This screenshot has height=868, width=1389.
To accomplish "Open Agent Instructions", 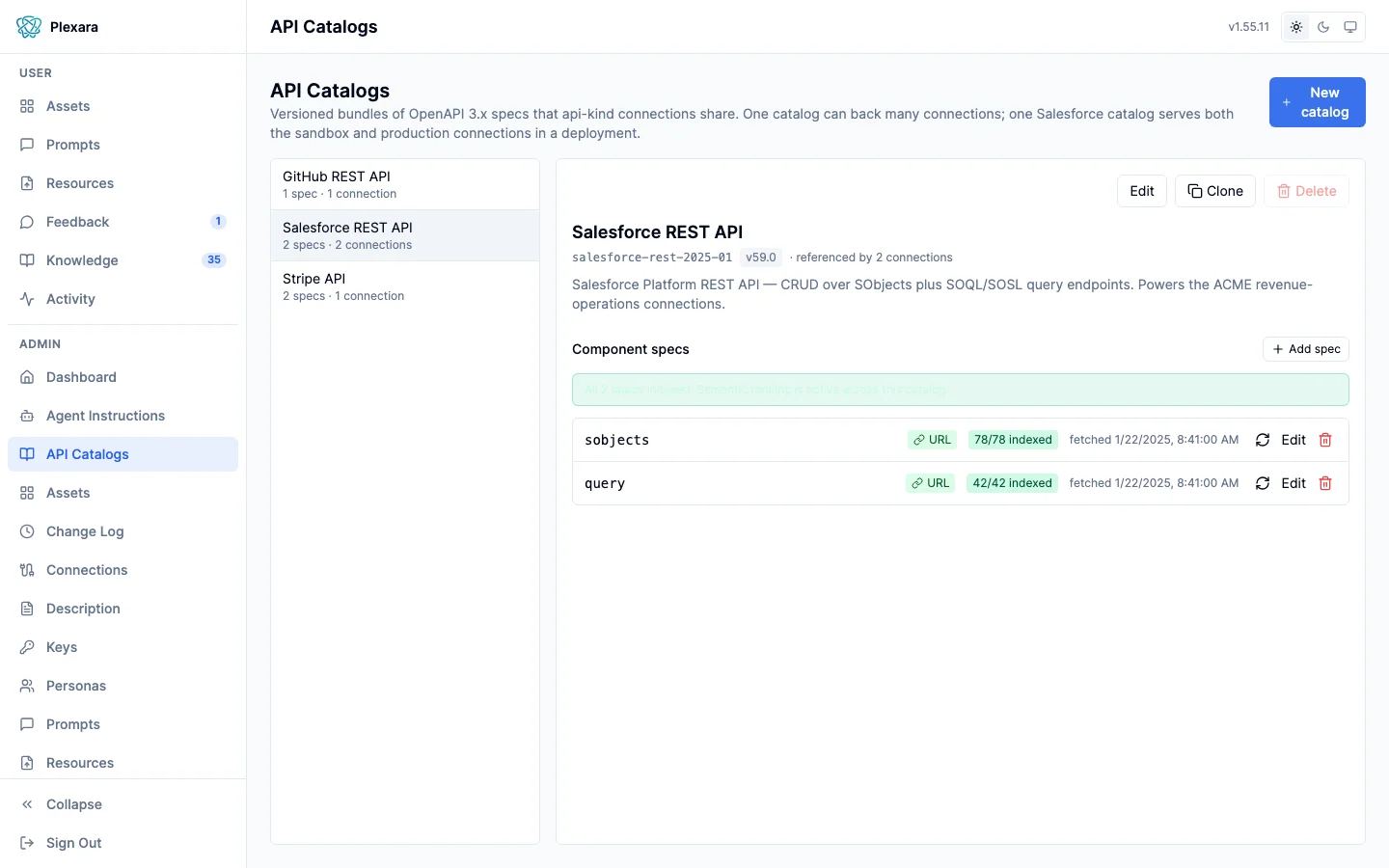I will point(123,416).
